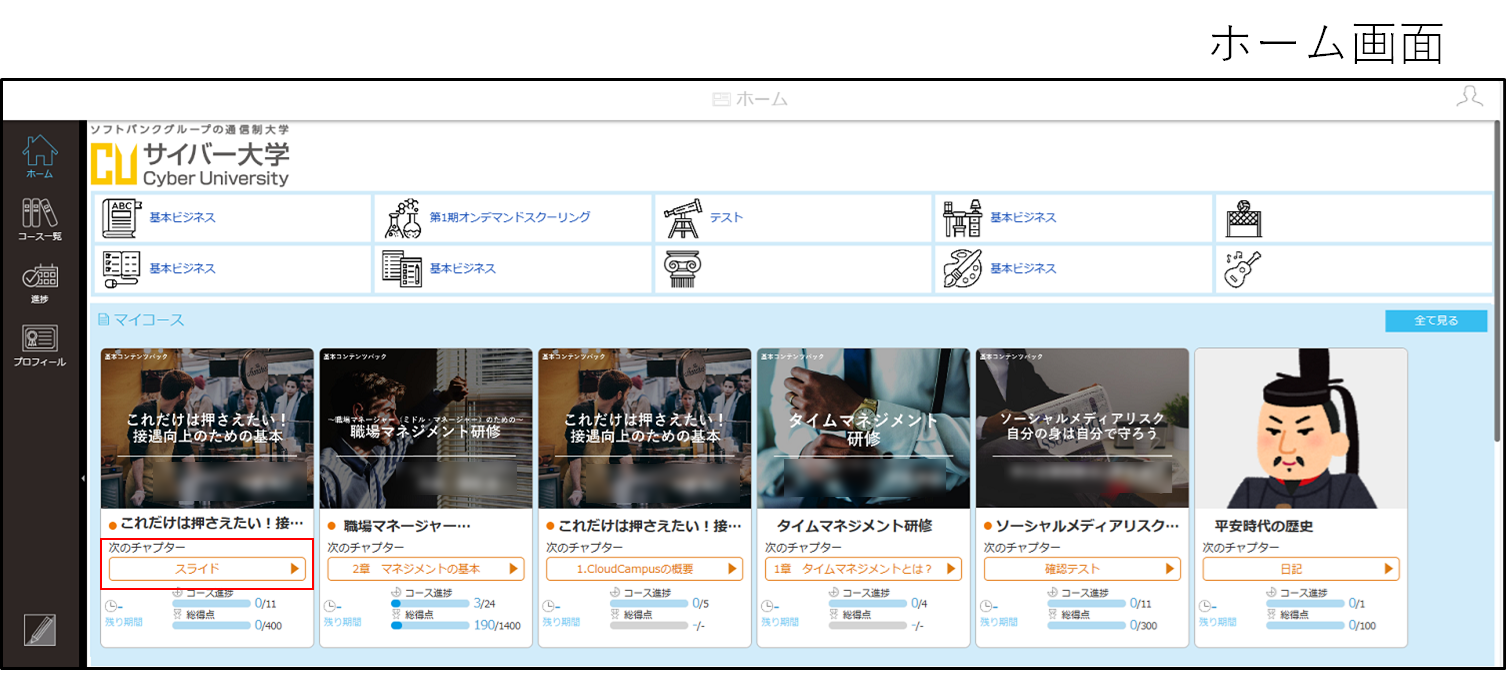Click the clock icon on the タイムマネジメント研修 card
Screen dimensions: 1506x673
(767, 606)
